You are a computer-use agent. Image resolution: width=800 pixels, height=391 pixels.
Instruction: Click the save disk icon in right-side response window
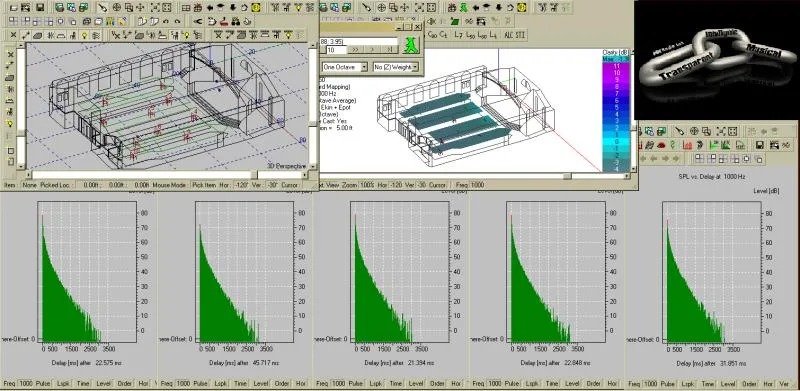[760, 145]
